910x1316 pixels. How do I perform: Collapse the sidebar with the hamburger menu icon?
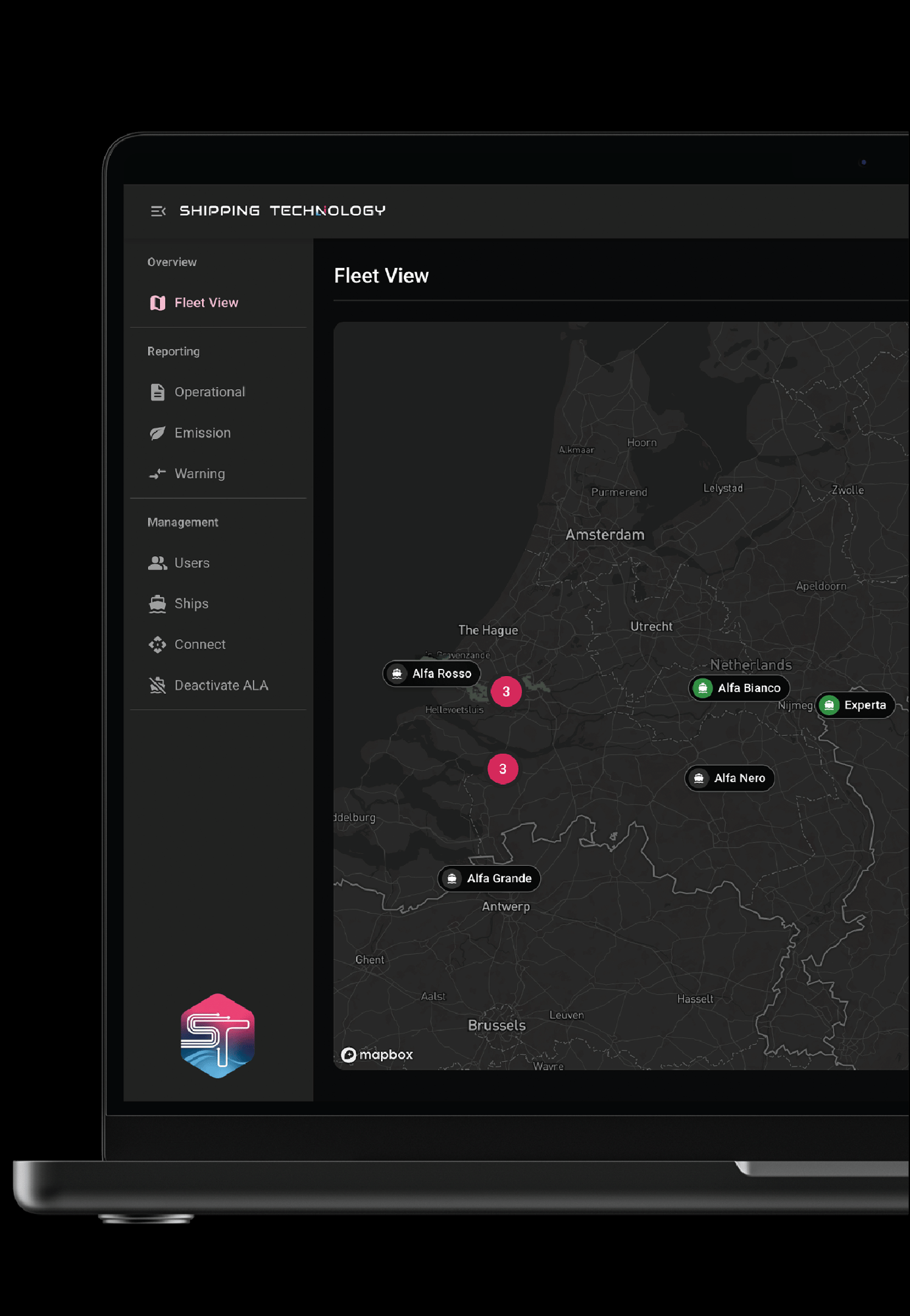click(x=158, y=211)
